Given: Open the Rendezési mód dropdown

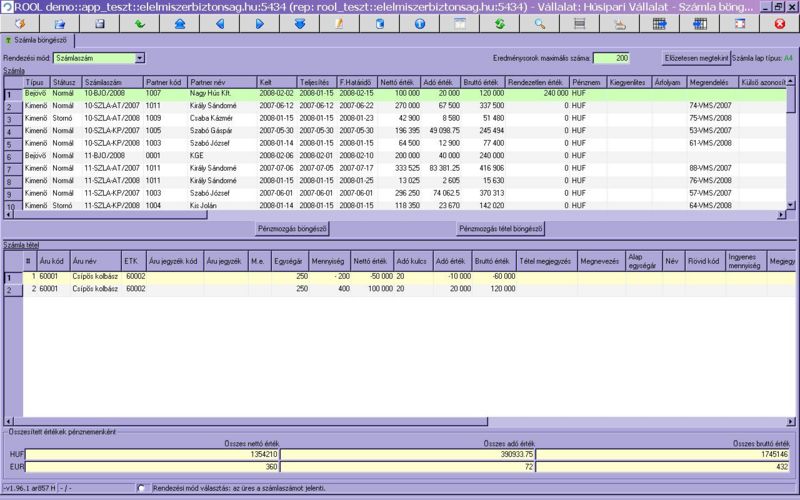Looking at the screenshot, I should coord(139,59).
